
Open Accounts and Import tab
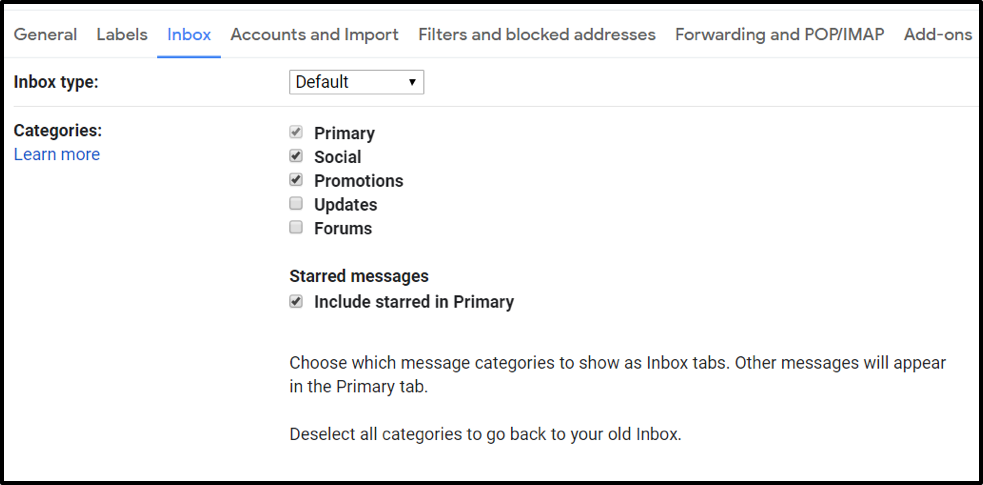tap(314, 34)
